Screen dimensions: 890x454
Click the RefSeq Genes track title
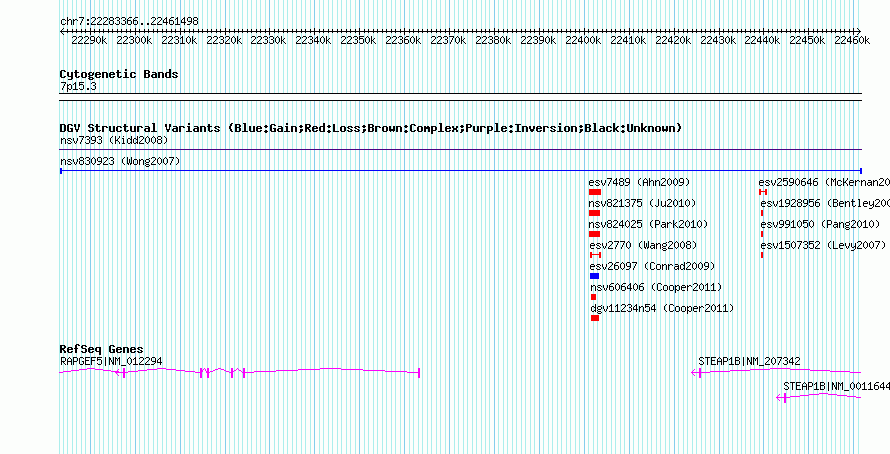102,349
